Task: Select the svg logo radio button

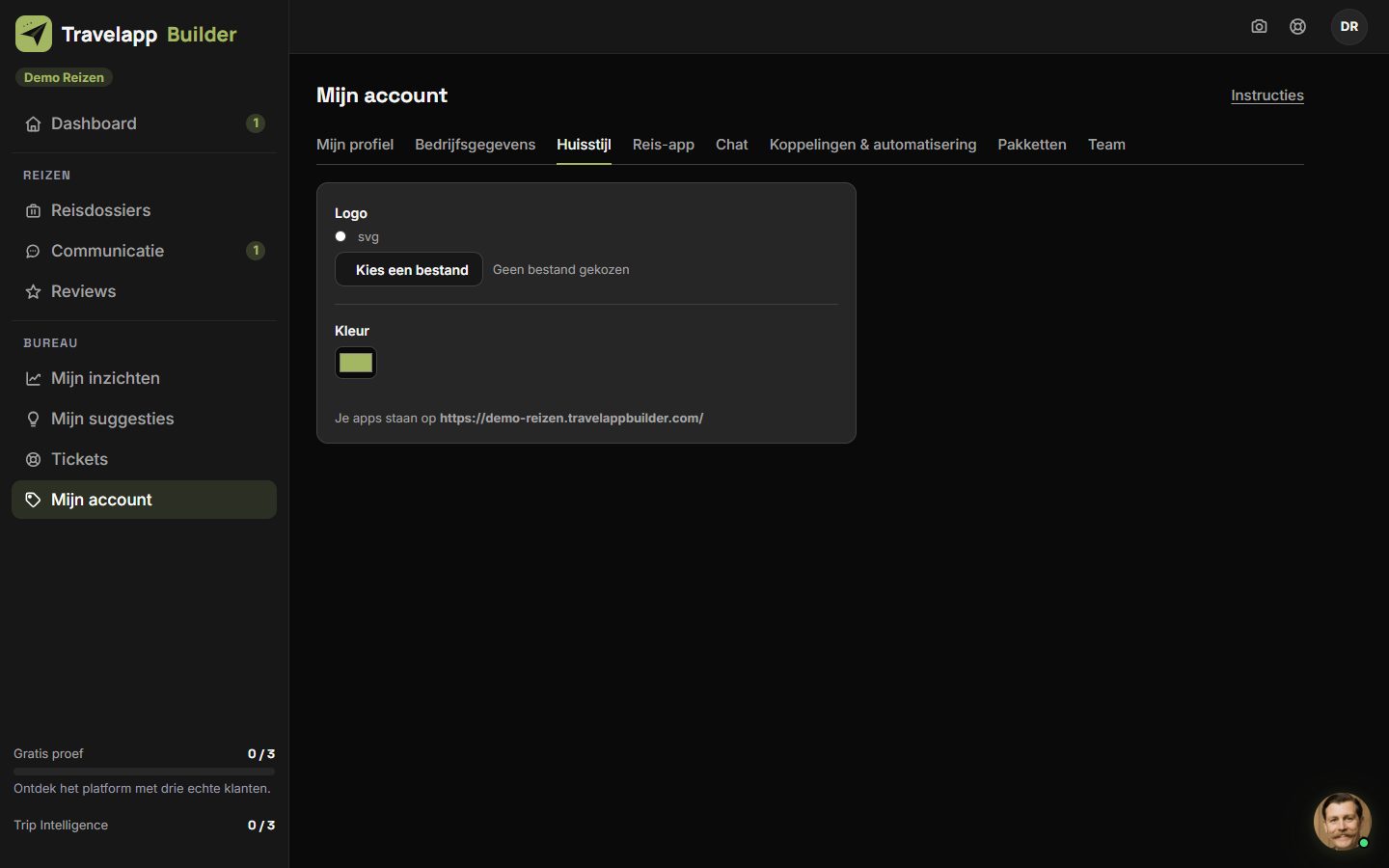Action: [x=340, y=236]
